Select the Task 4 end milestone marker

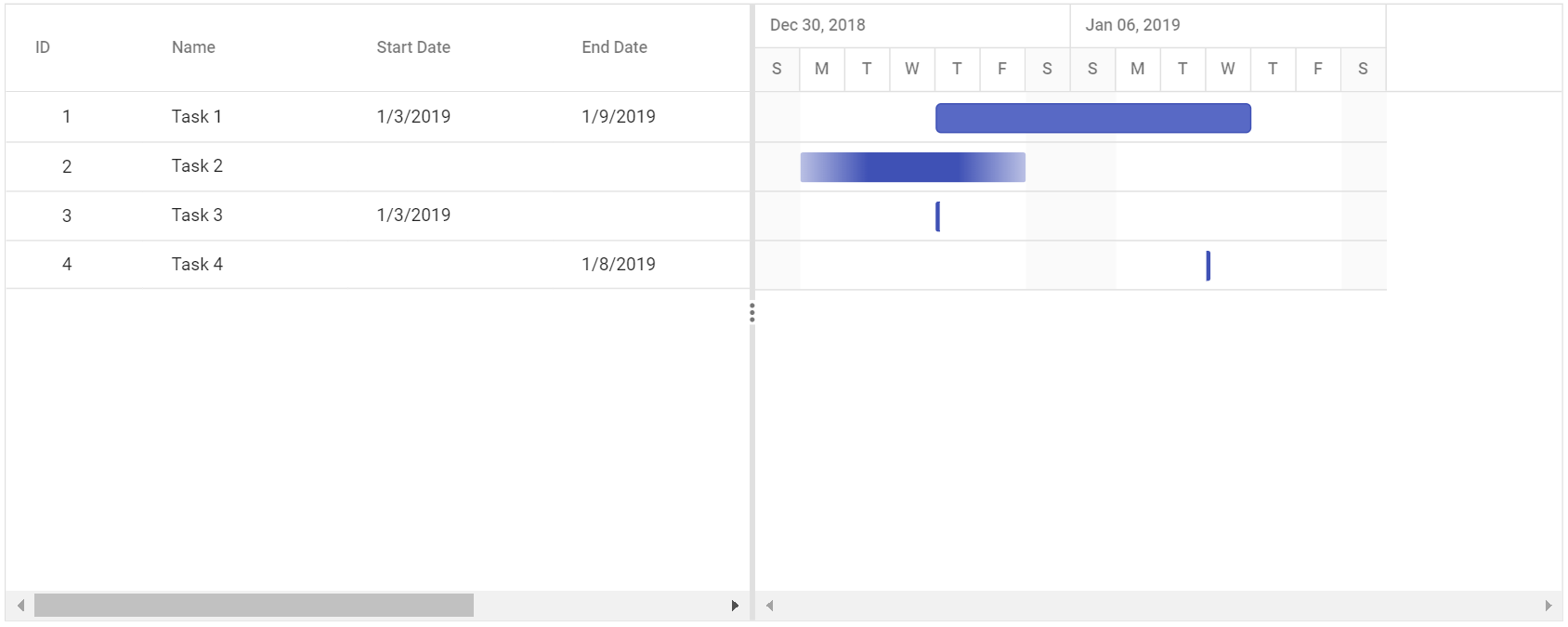point(1209,266)
